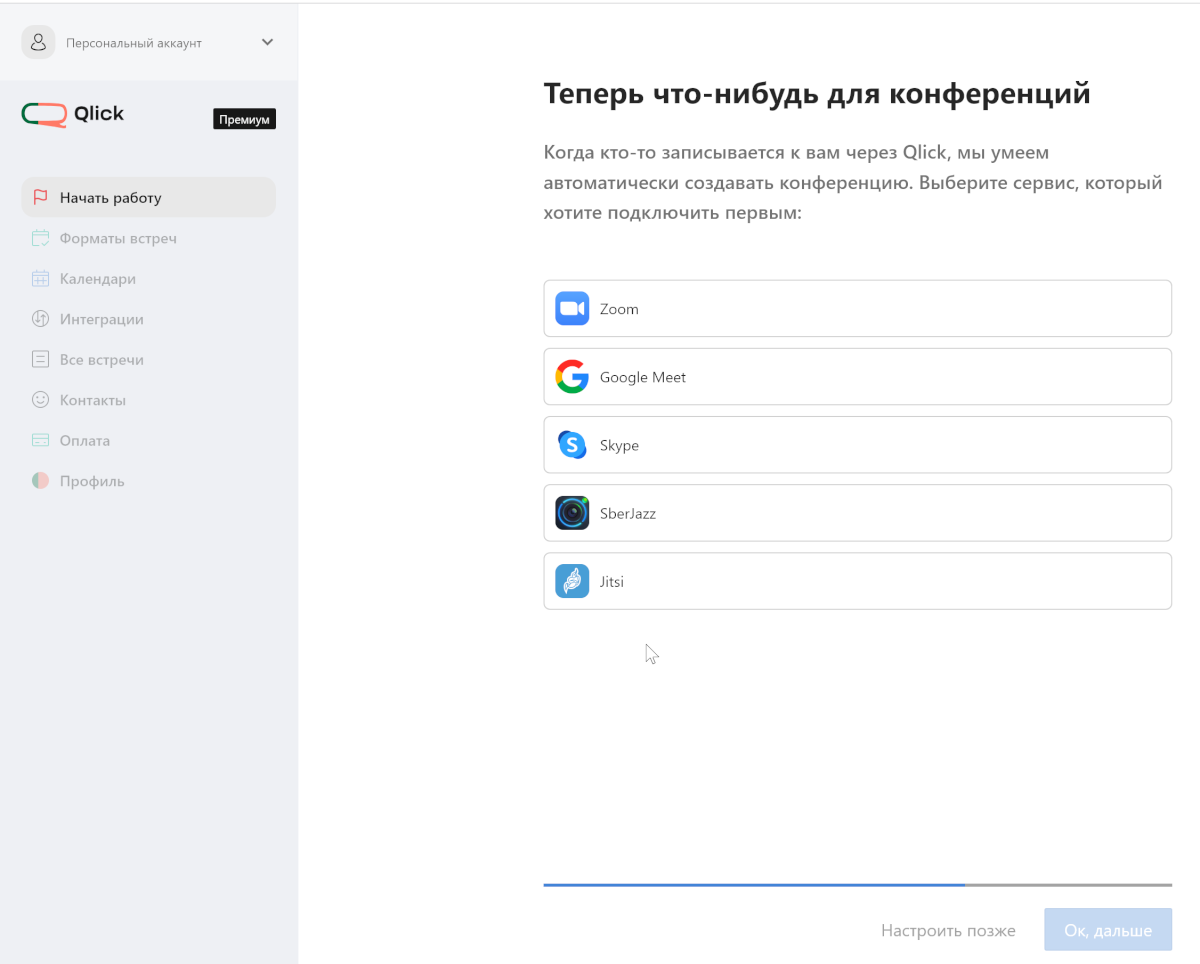Viewport: 1200px width, 964px height.
Task: Click the smiley icon beside Контакты
Action: [x=40, y=400]
